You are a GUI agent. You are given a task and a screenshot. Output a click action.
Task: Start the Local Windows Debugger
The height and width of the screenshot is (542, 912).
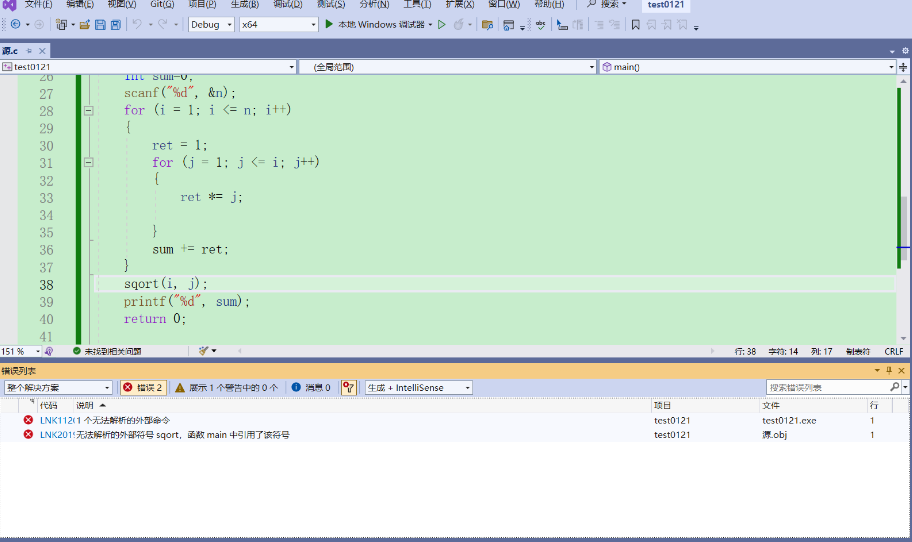pyautogui.click(x=375, y=24)
